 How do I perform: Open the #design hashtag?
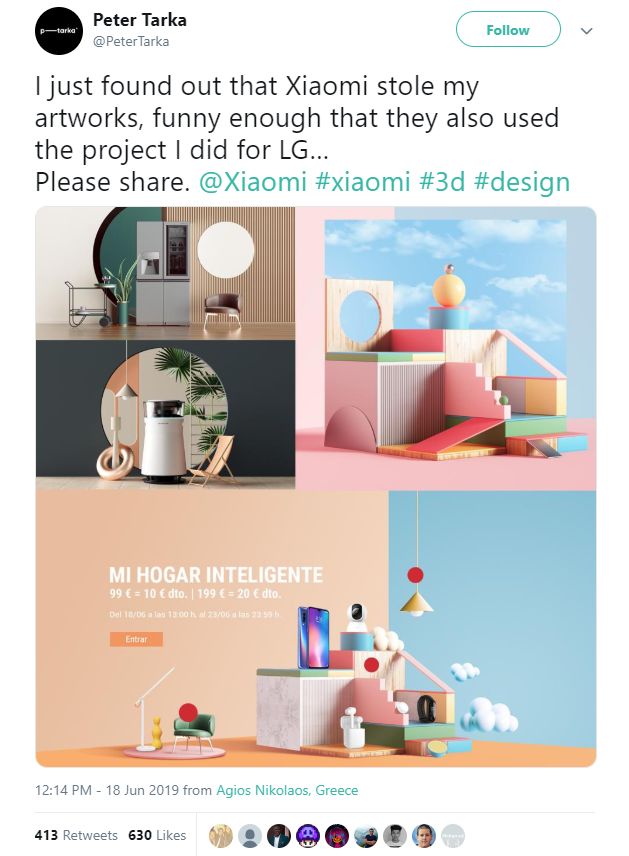click(522, 182)
